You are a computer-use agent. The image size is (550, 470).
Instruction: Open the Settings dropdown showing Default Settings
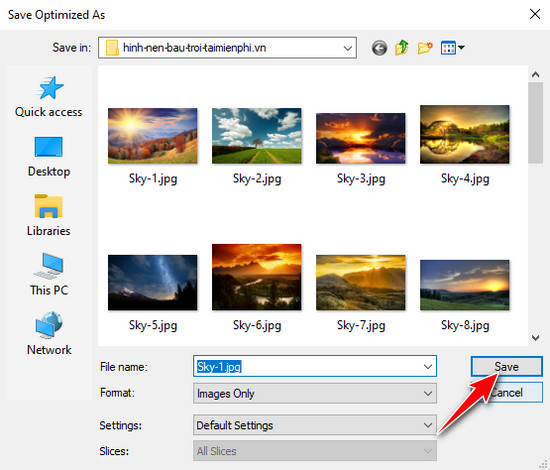click(315, 425)
